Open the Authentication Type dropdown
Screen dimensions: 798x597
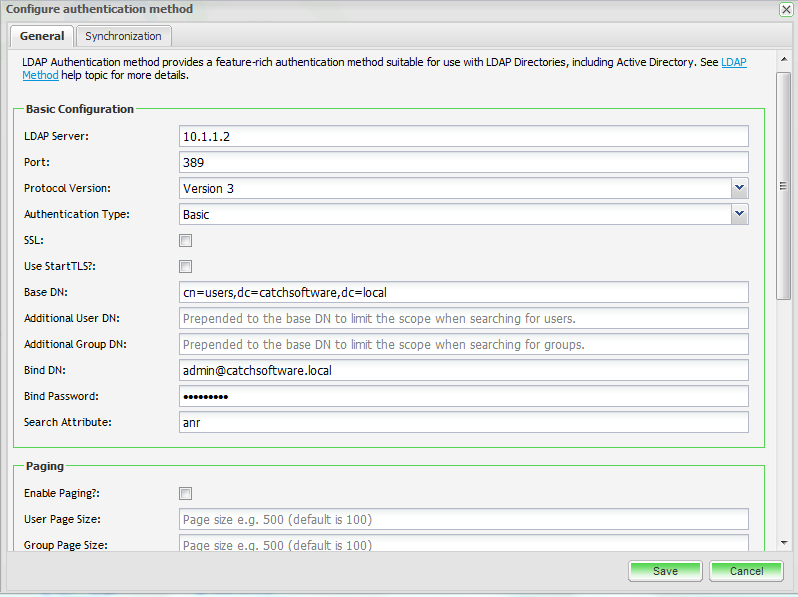[x=739, y=214]
